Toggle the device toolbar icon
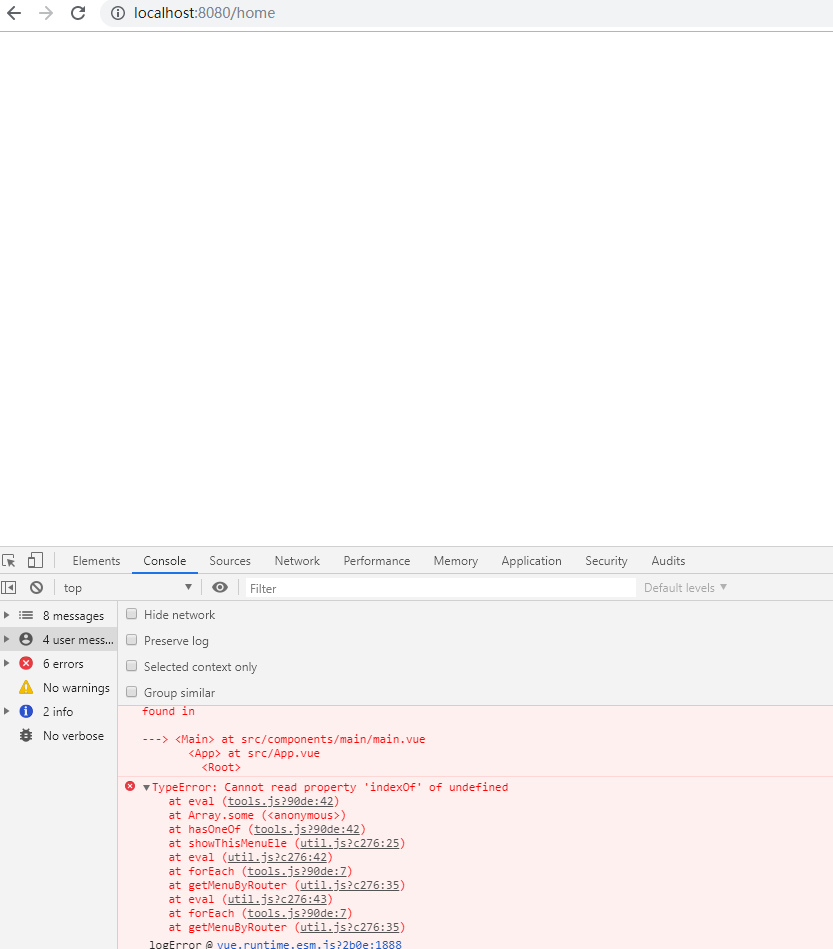This screenshot has height=949, width=833. click(34, 560)
